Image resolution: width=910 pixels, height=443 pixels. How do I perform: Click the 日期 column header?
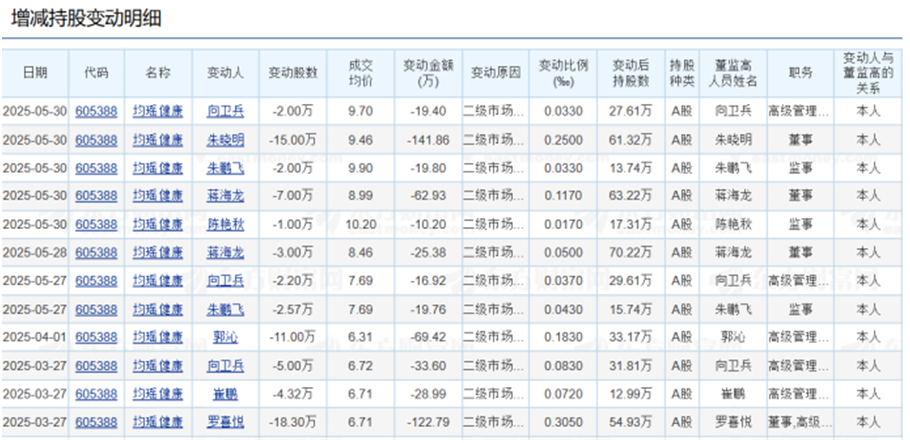tap(35, 73)
